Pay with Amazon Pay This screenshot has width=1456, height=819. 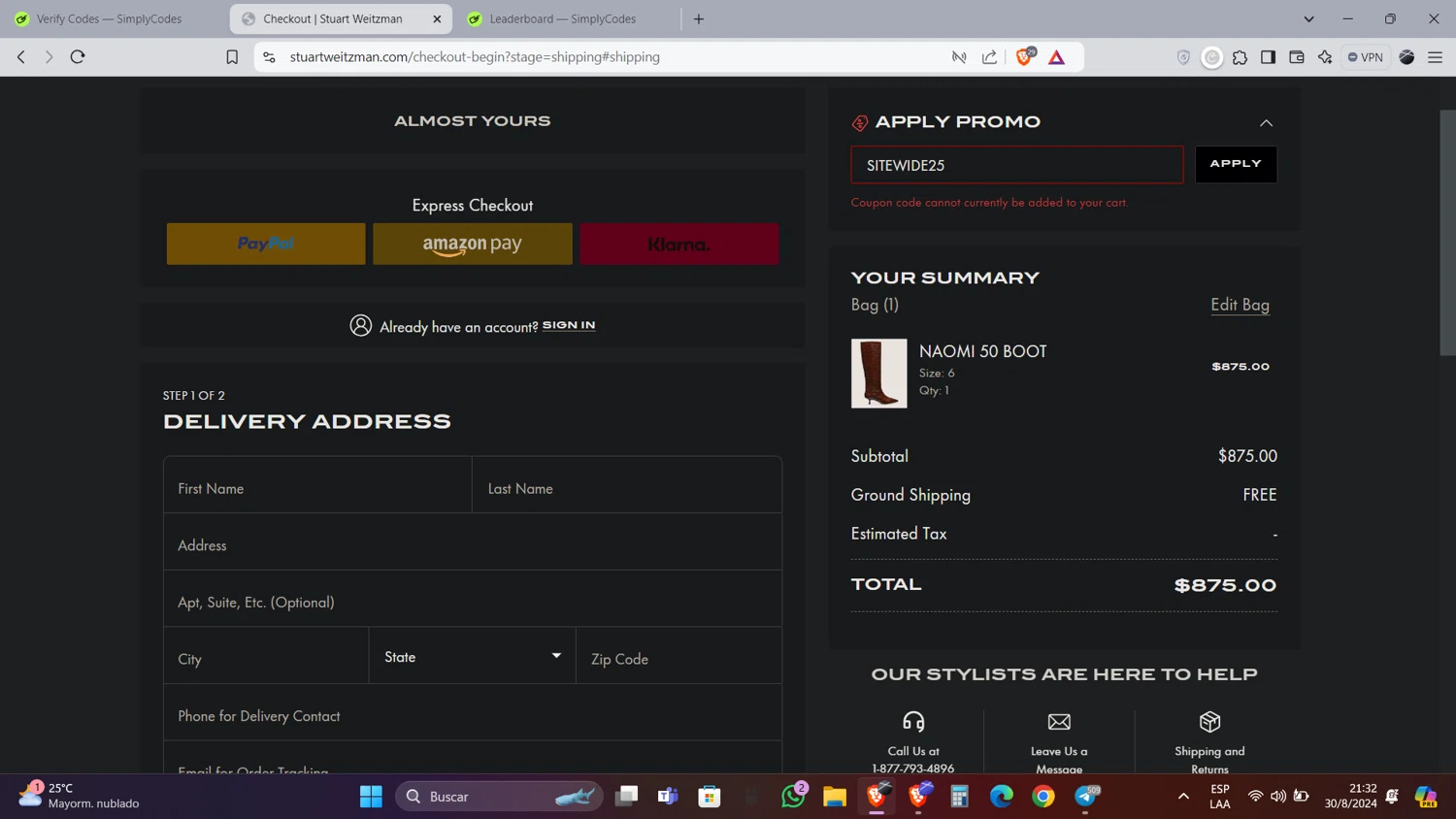point(473,244)
